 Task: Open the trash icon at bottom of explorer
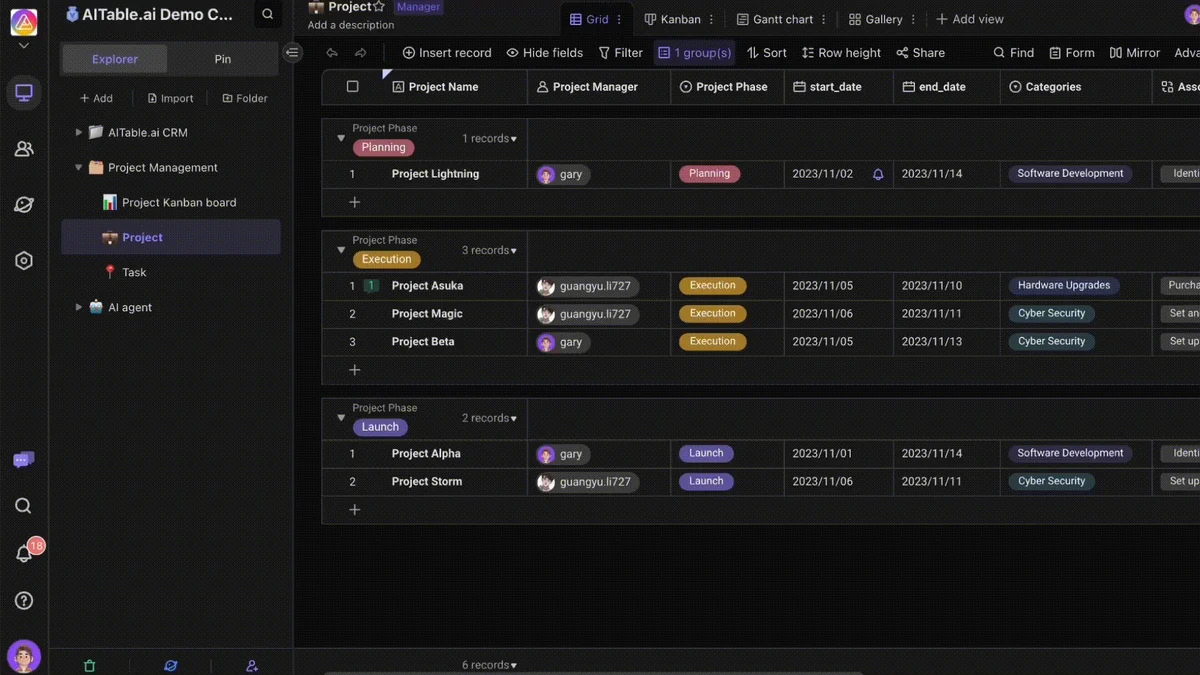[89, 665]
